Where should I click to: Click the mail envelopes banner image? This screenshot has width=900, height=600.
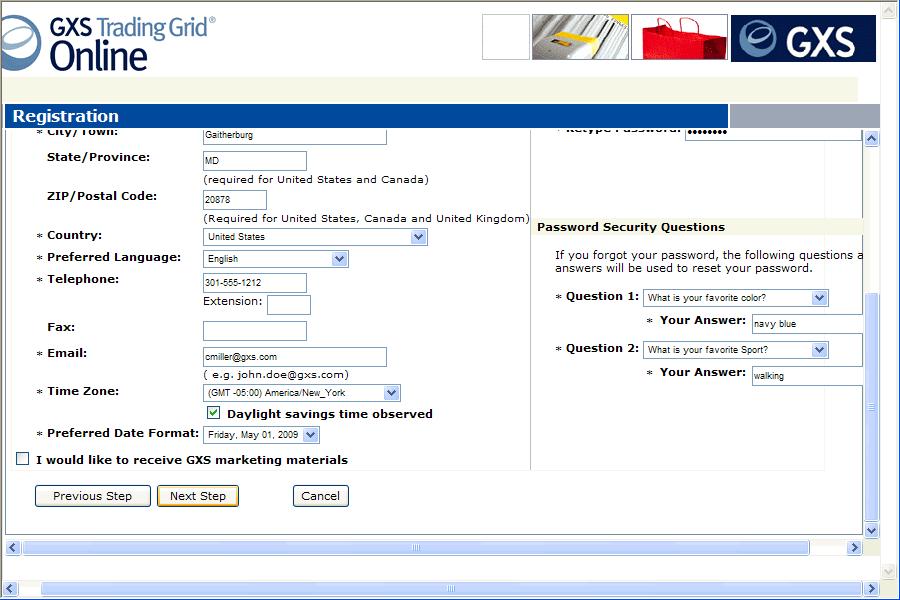[x=580, y=37]
